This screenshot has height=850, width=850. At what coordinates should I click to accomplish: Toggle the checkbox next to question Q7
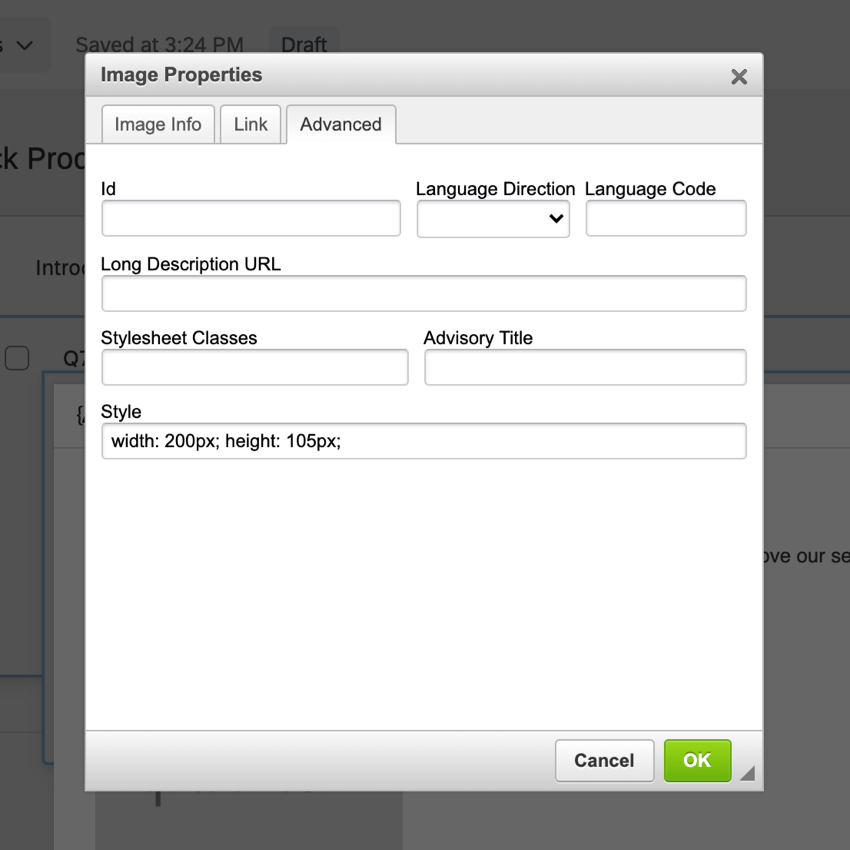point(16,358)
